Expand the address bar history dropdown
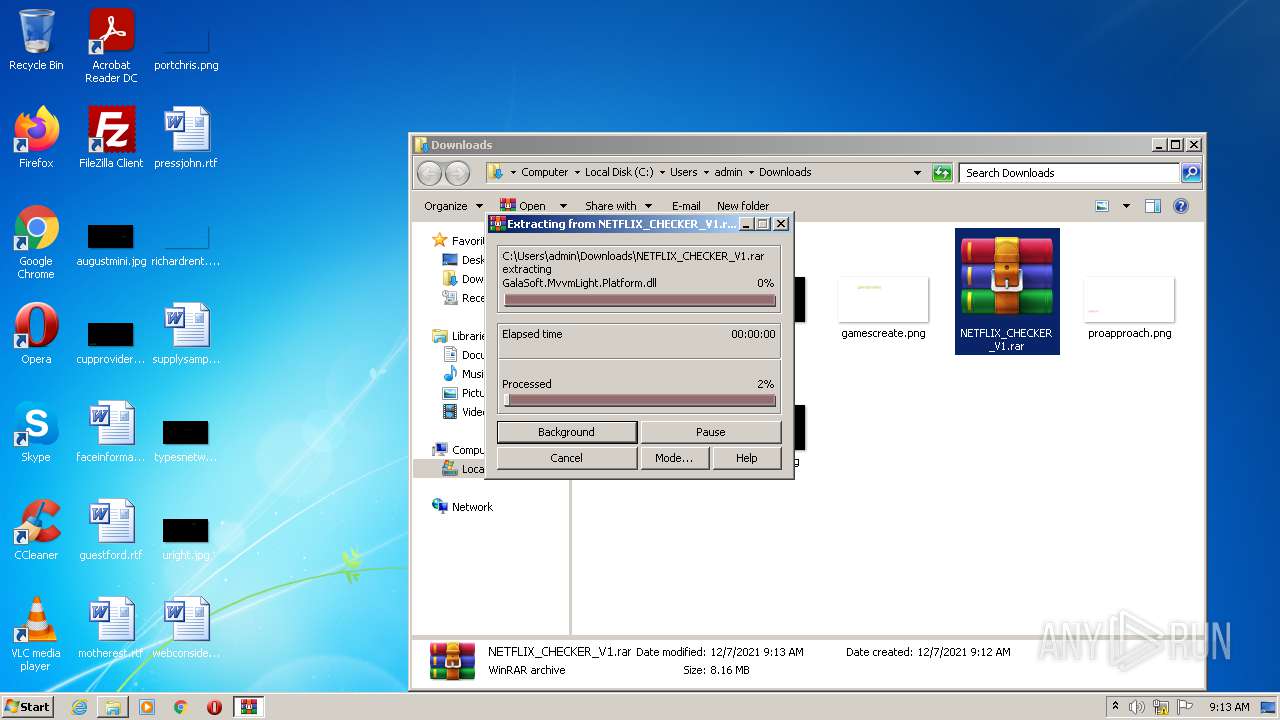 point(918,173)
